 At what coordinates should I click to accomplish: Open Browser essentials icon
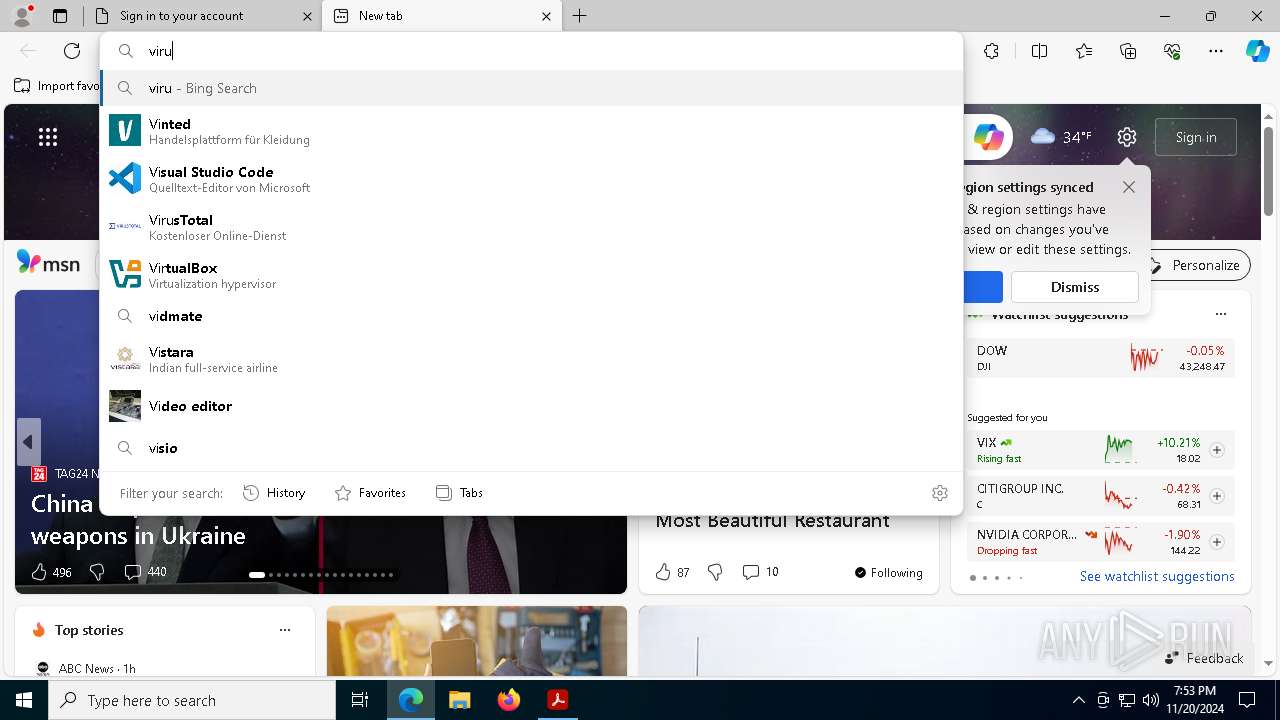(x=1172, y=51)
